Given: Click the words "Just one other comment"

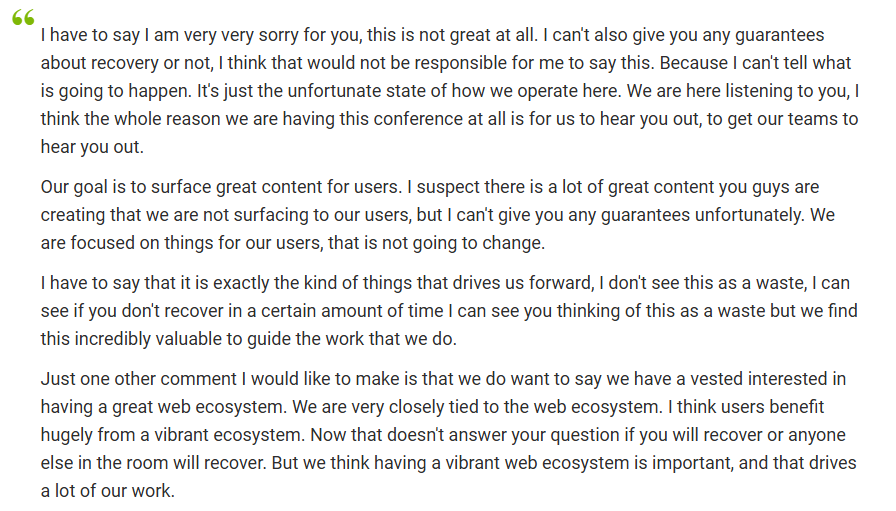Looking at the screenshot, I should 138,379.
